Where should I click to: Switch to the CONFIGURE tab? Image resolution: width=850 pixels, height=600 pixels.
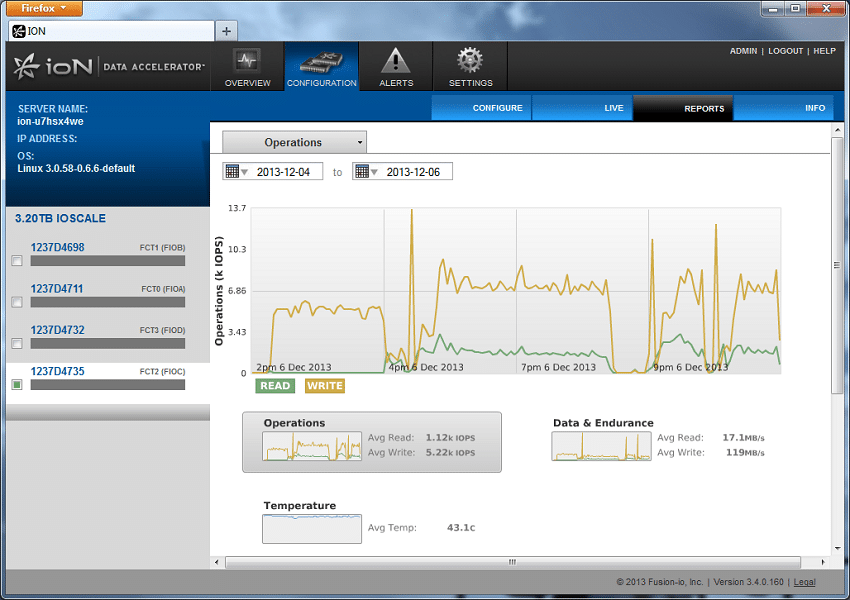[481, 108]
